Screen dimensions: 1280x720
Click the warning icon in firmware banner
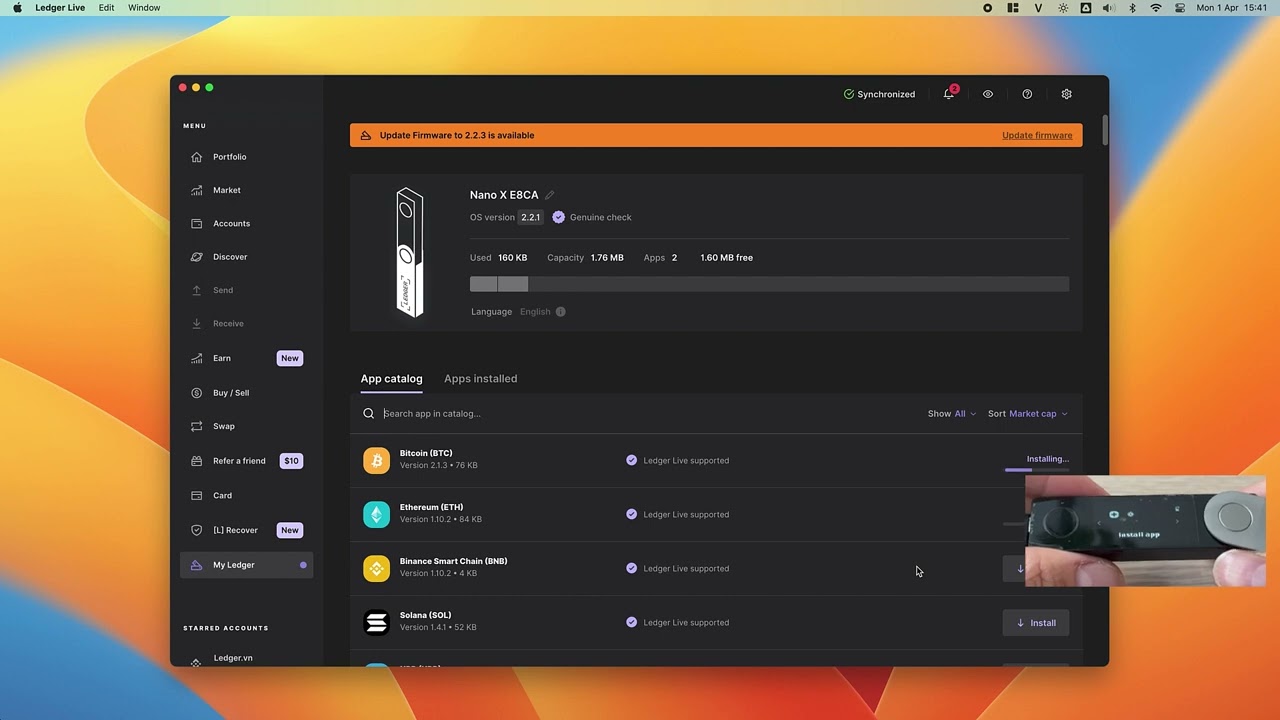(365, 135)
